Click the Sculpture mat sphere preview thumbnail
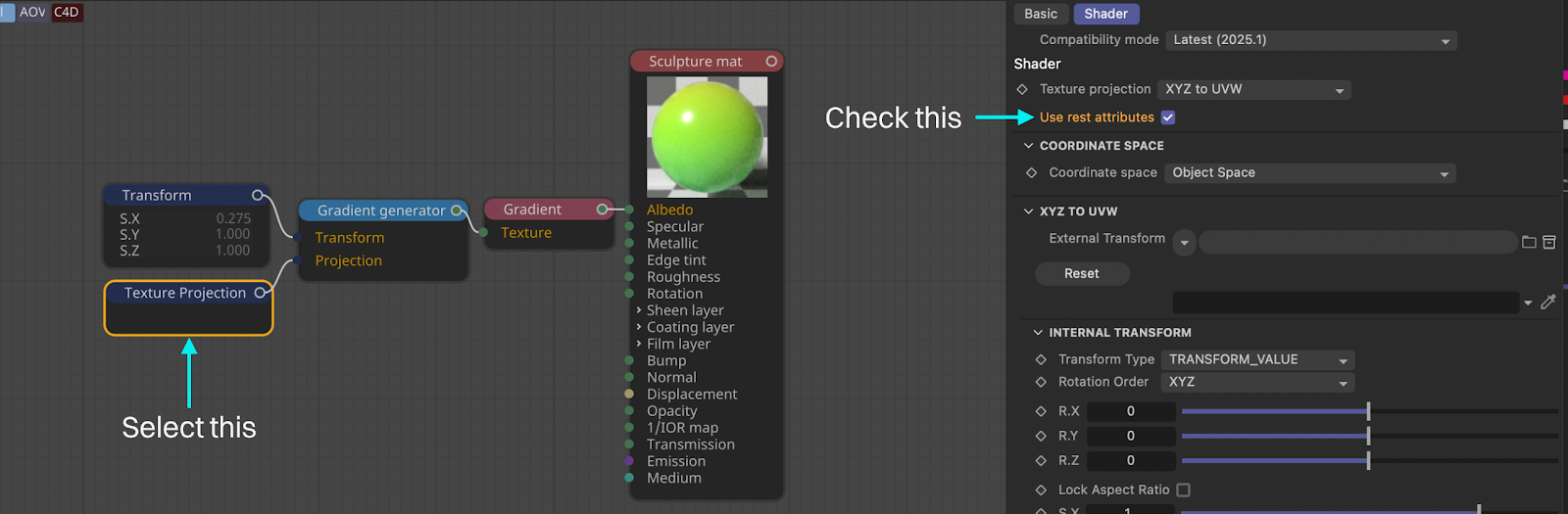This screenshot has height=514, width=1568. tap(707, 137)
